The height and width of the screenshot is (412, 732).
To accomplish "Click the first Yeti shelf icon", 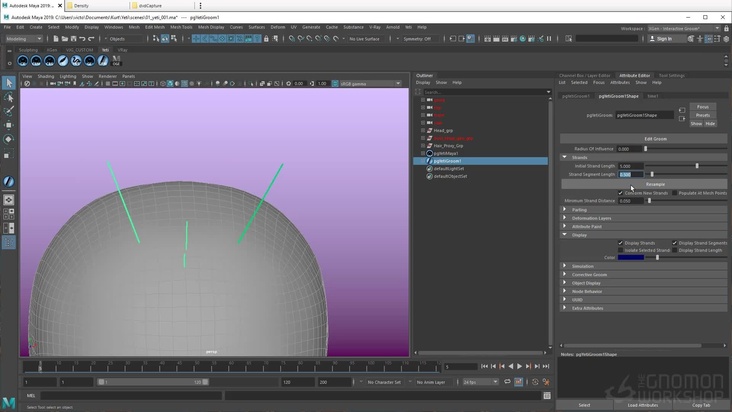I will click(x=23, y=61).
